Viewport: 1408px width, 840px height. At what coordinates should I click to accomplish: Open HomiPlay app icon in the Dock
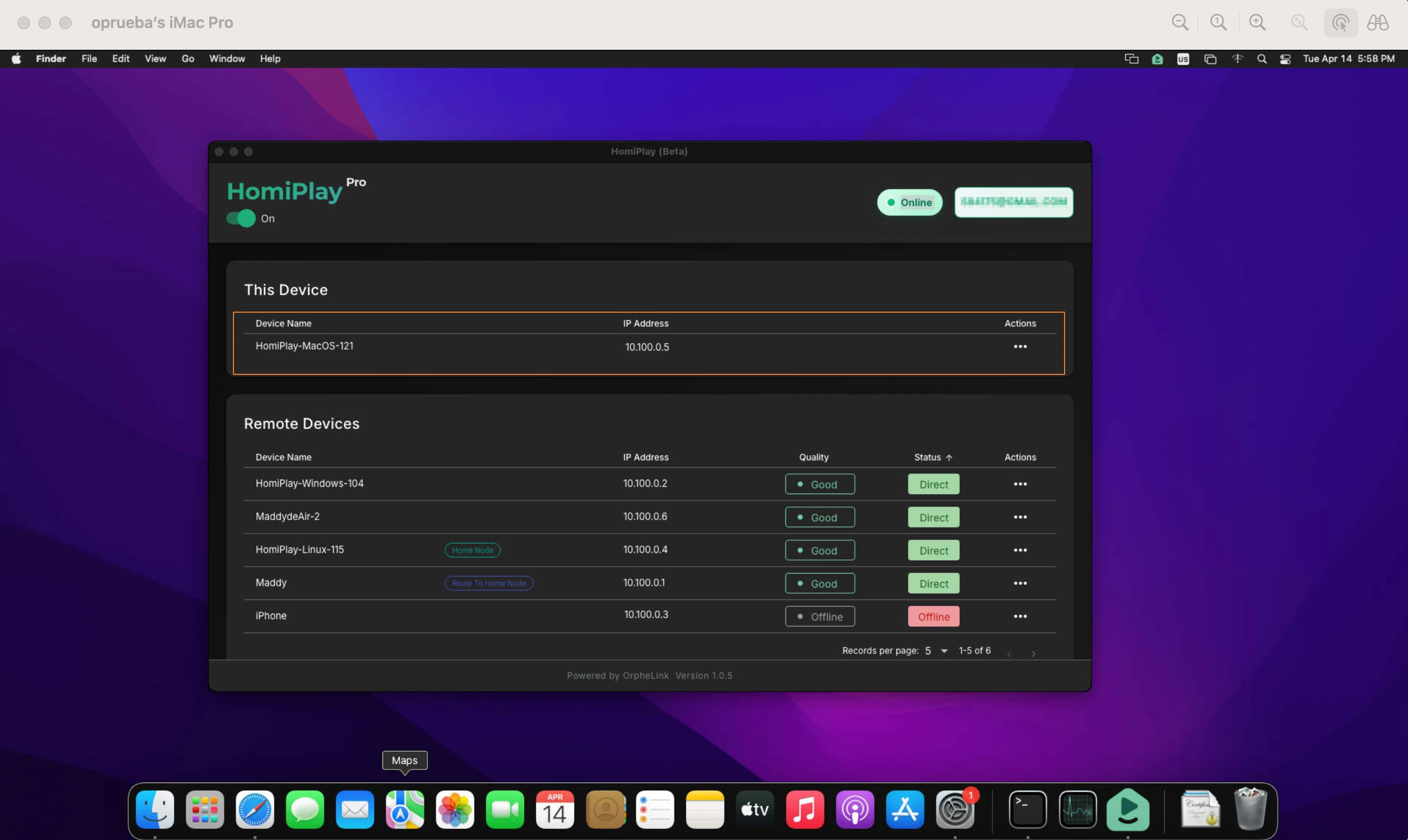1128,809
